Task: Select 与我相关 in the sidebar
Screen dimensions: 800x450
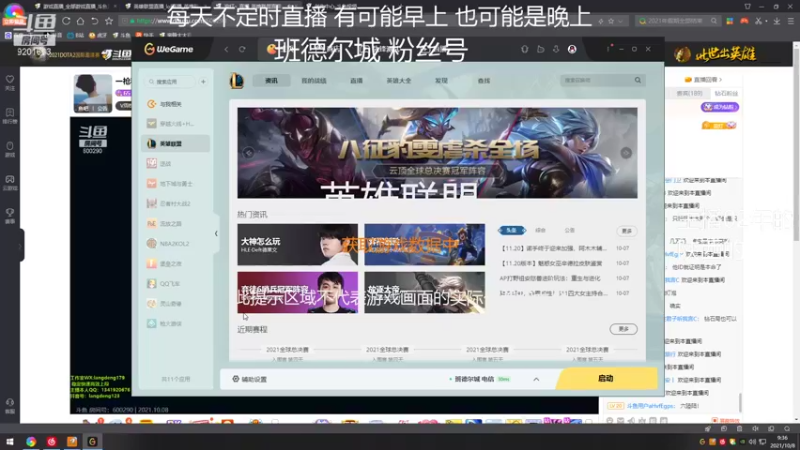Action: [x=176, y=104]
